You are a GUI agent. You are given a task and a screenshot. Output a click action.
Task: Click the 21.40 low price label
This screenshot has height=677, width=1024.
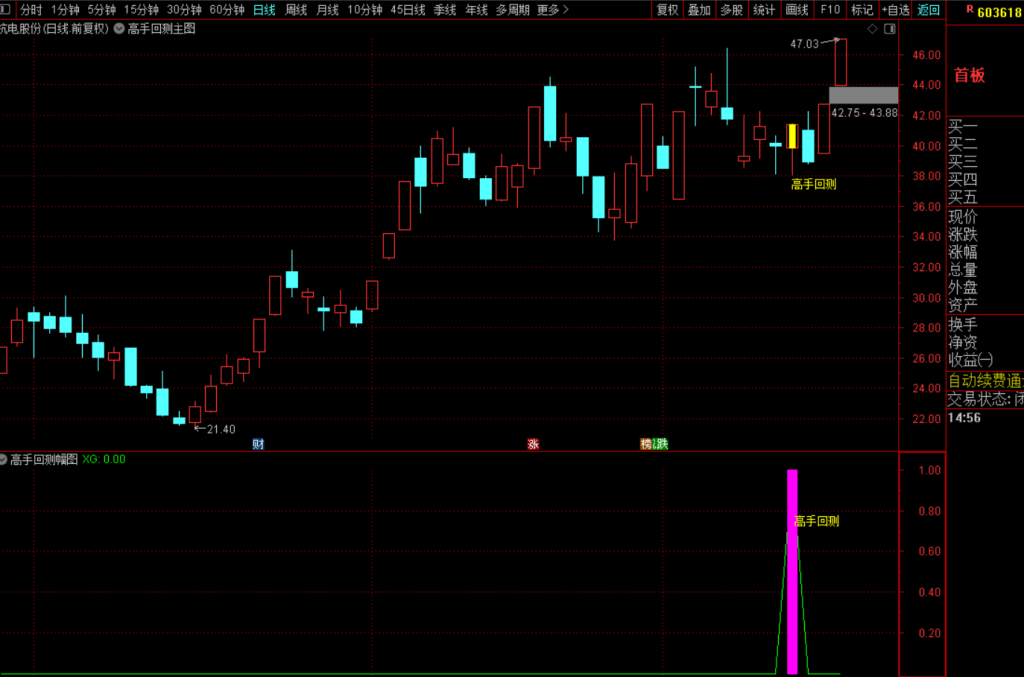pyautogui.click(x=221, y=429)
